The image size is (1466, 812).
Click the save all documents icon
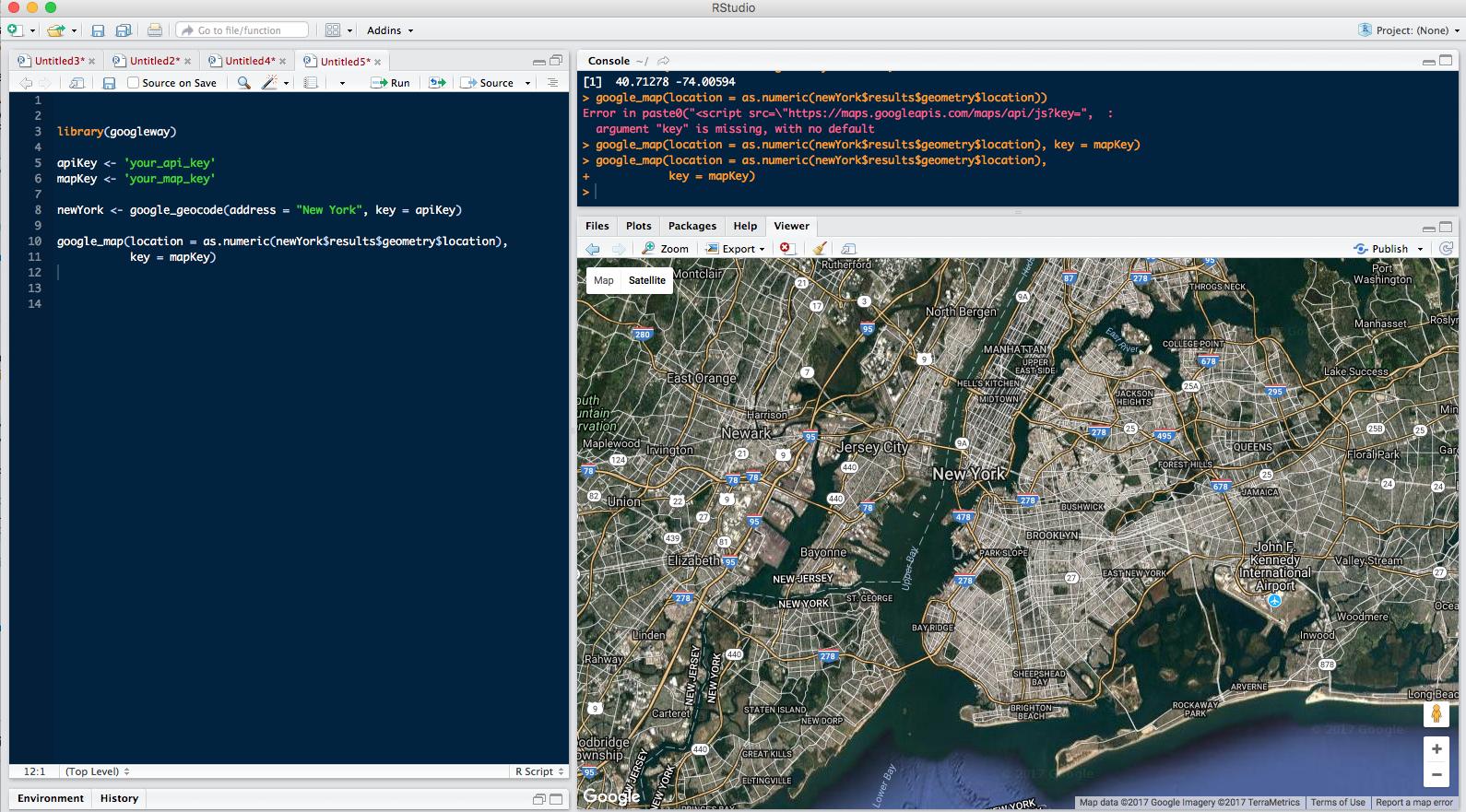pos(123,30)
